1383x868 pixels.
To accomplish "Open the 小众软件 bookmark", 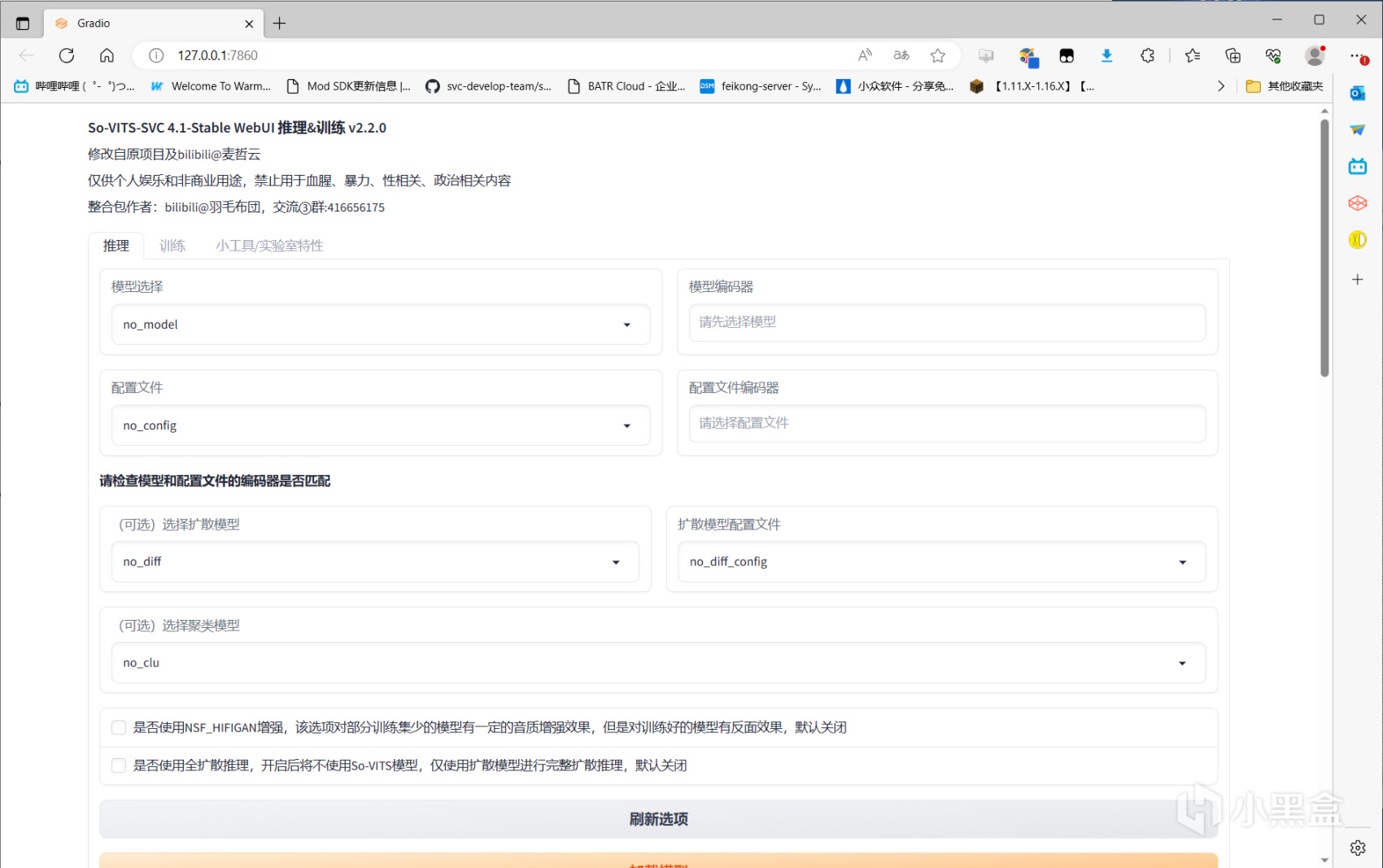I will tap(895, 86).
